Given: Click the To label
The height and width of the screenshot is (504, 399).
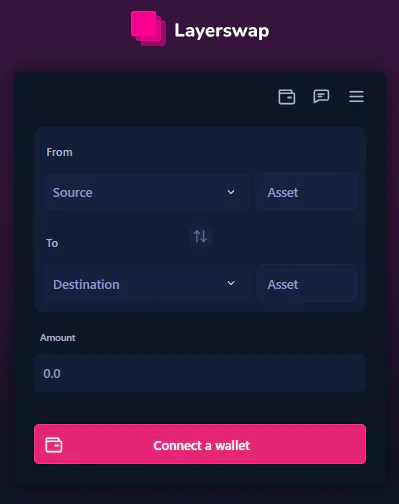Looking at the screenshot, I should [52, 243].
